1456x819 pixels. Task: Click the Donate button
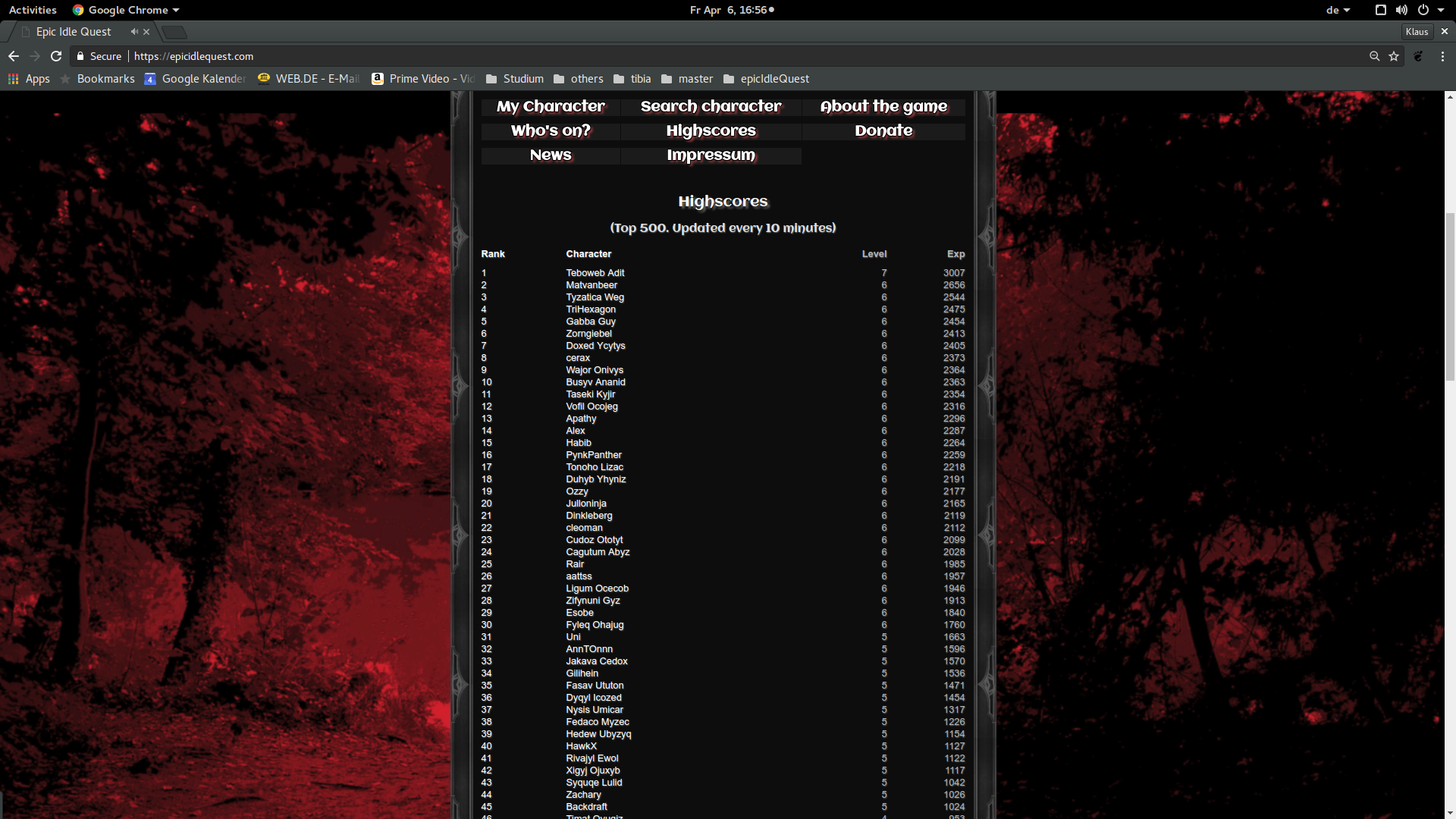(x=883, y=130)
